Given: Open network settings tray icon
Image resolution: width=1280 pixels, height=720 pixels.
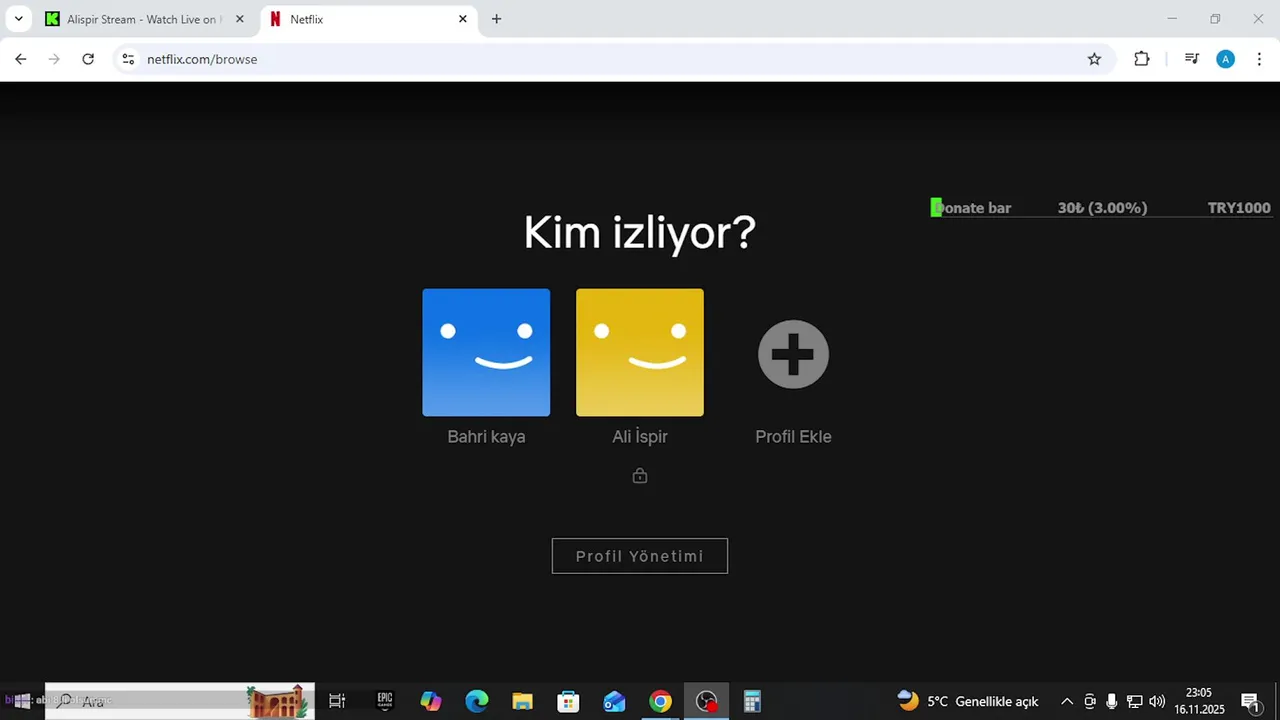Looking at the screenshot, I should coord(1134,701).
